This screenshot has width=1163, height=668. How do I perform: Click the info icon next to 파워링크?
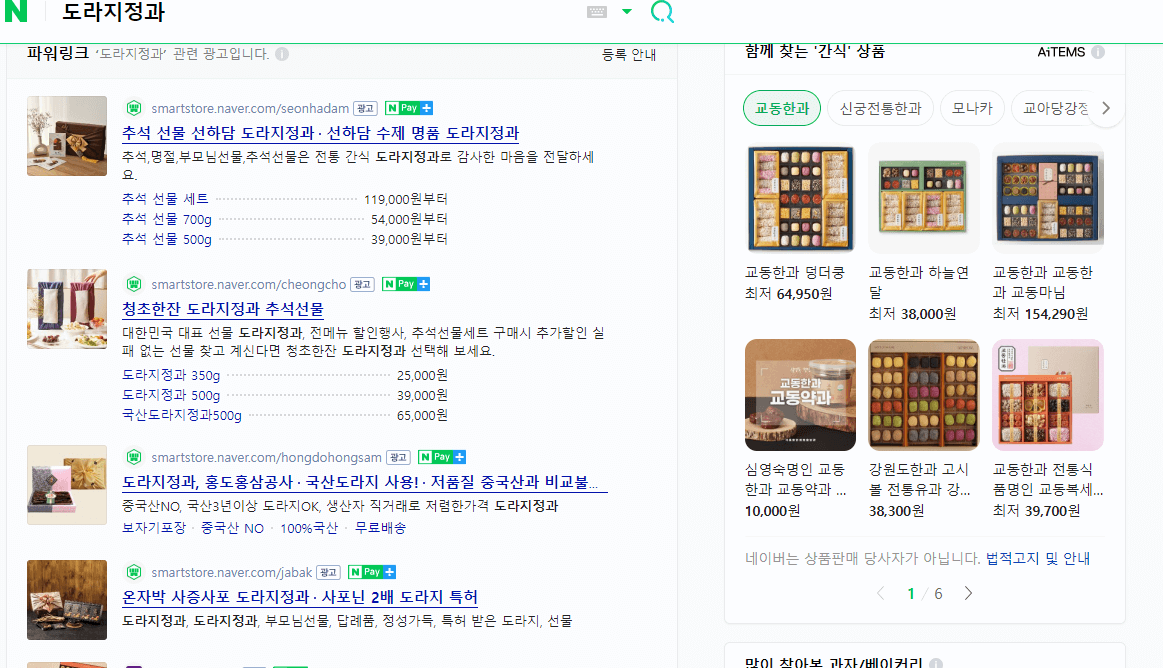[x=281, y=53]
